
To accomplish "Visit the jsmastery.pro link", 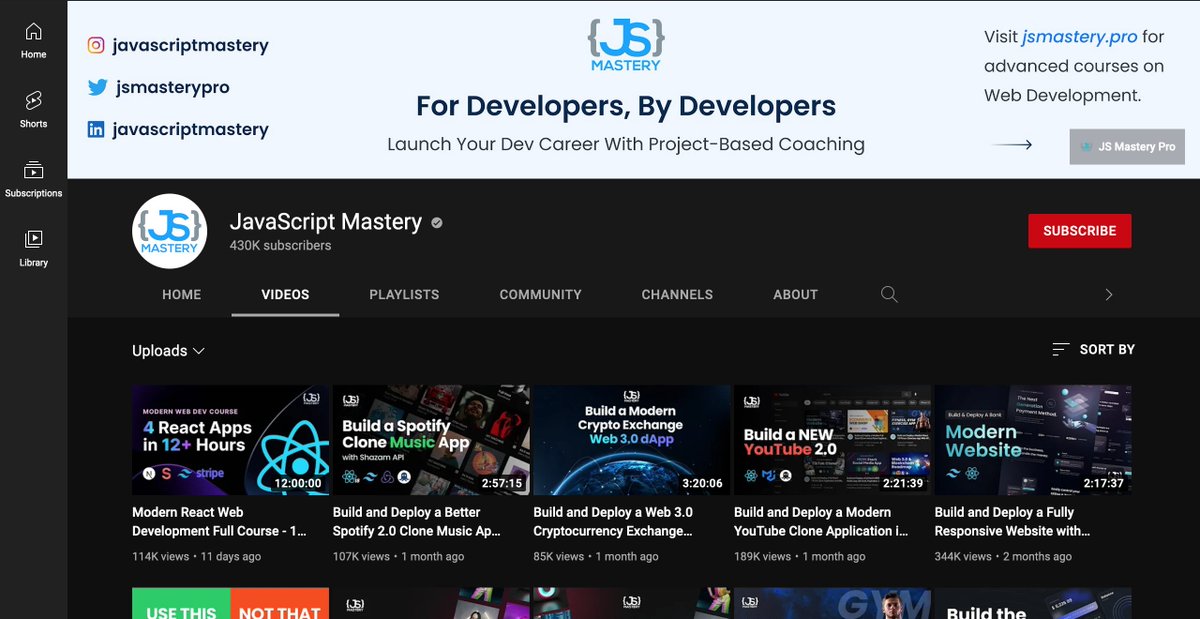I will point(1078,36).
